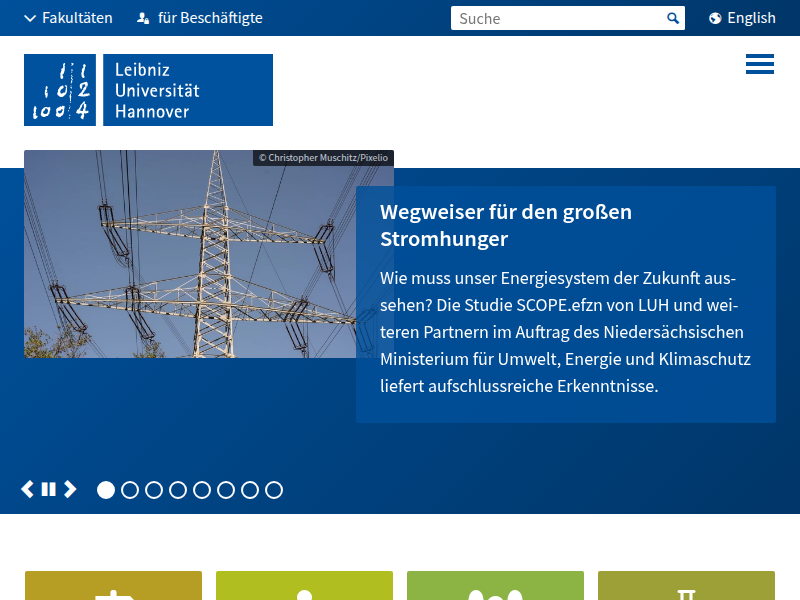This screenshot has height=600, width=800.
Task: Open the olive-colored tile
Action: click(686, 586)
